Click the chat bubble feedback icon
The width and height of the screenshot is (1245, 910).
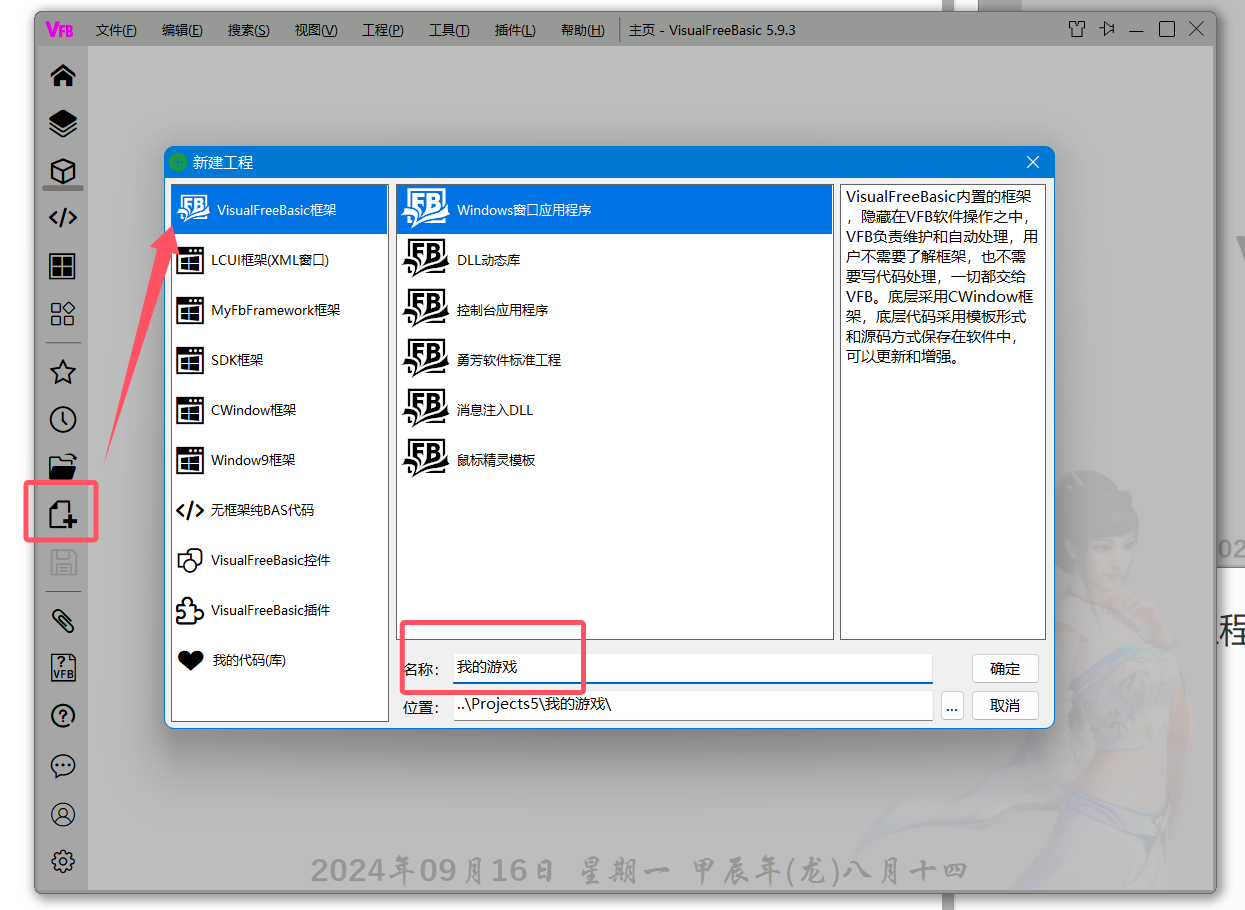pos(63,766)
